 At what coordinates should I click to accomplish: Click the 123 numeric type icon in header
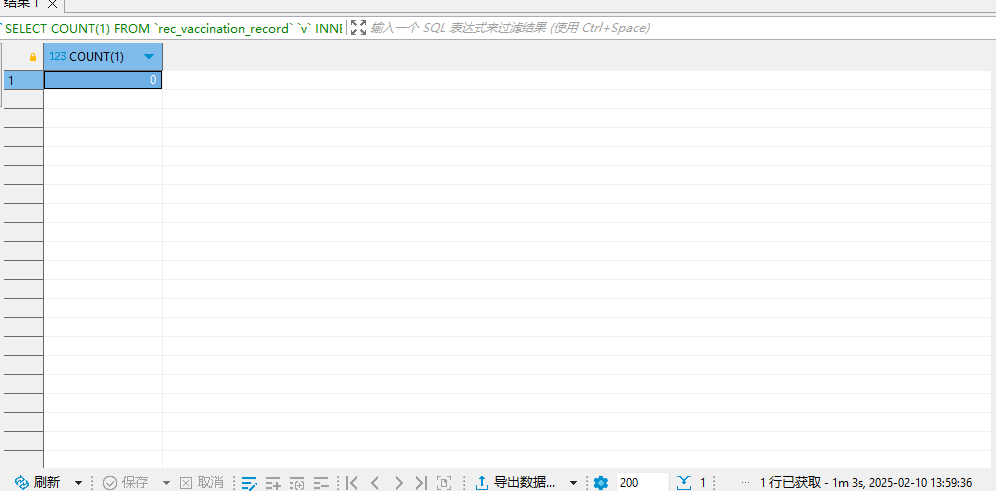tap(58, 57)
